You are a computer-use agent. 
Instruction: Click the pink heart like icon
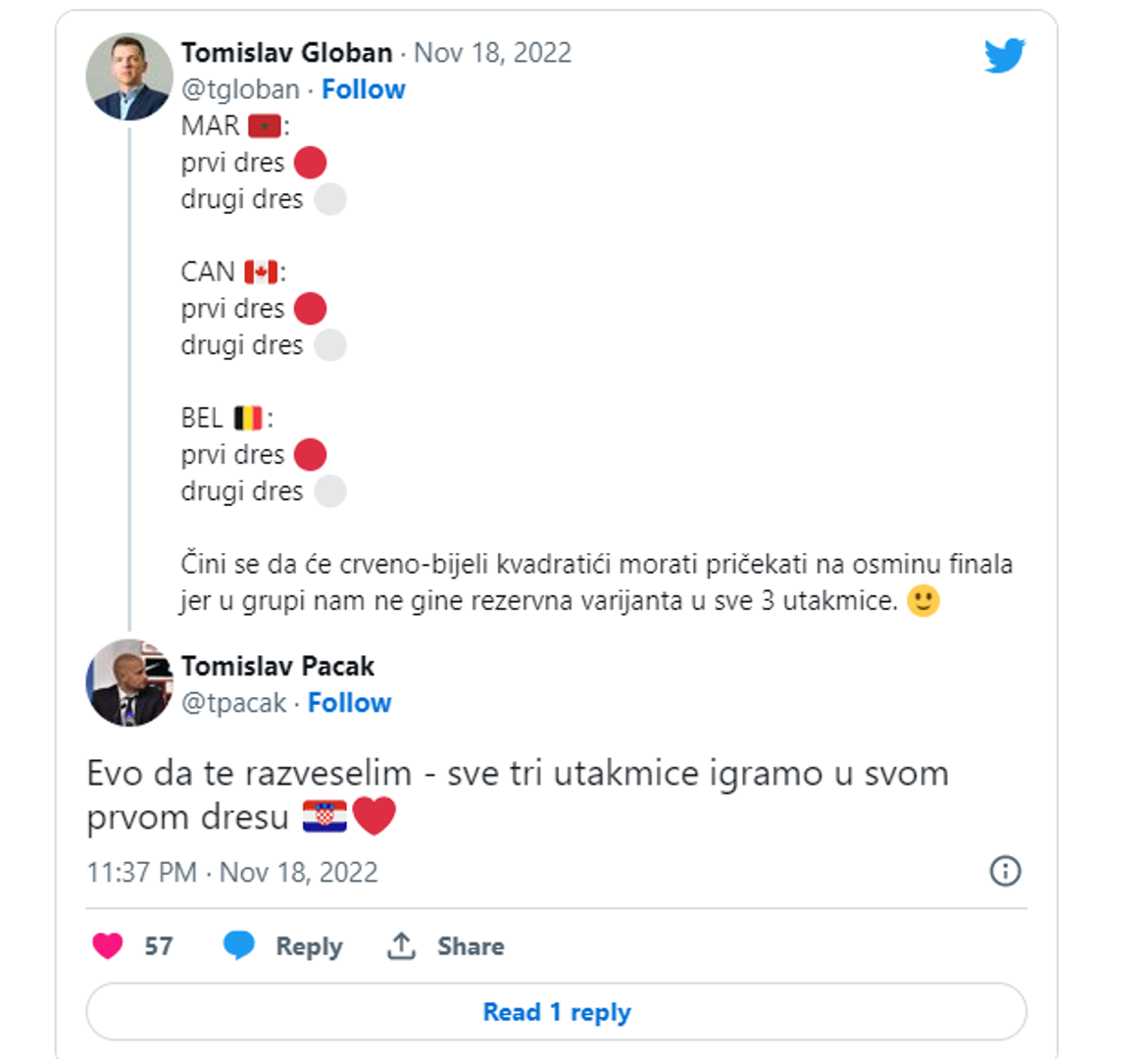point(108,945)
